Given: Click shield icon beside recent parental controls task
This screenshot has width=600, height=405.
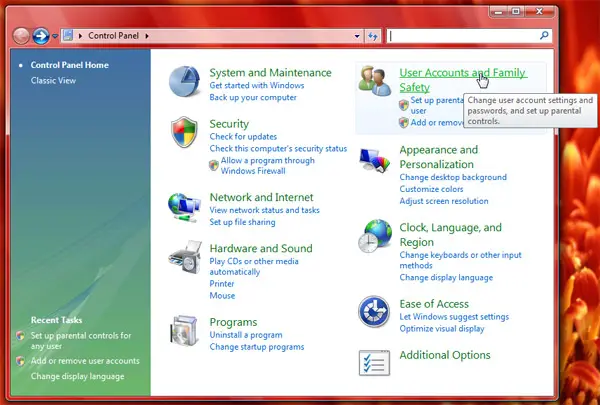Looking at the screenshot, I should tap(20, 336).
